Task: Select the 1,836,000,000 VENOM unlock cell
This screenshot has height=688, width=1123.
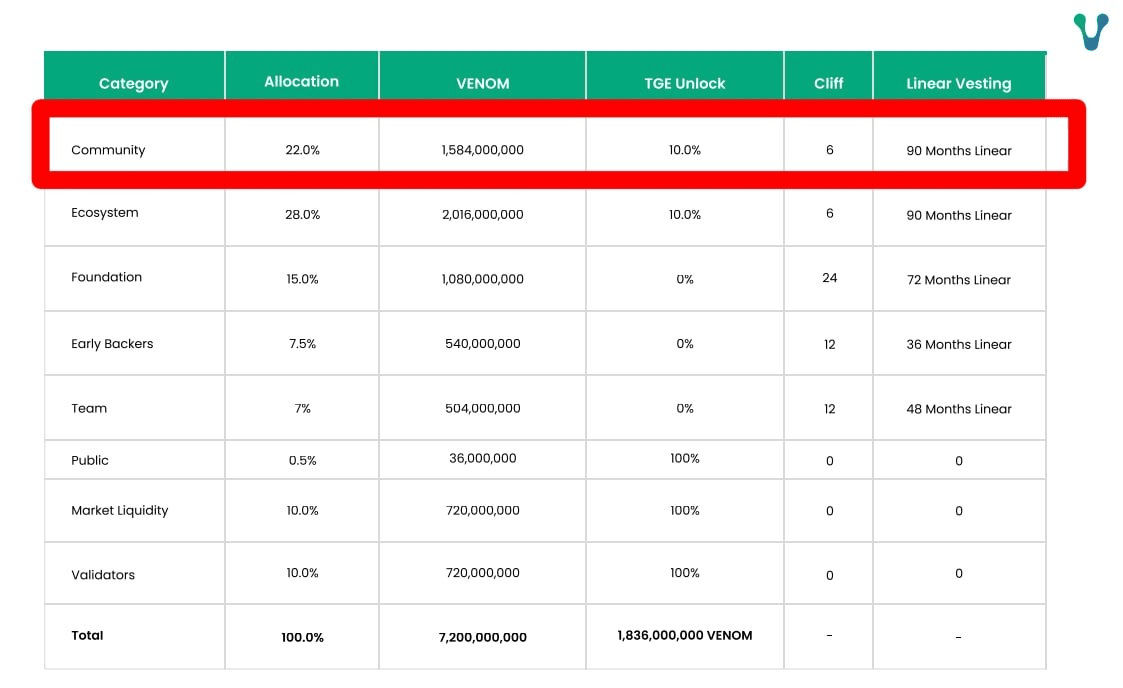Action: (x=685, y=635)
